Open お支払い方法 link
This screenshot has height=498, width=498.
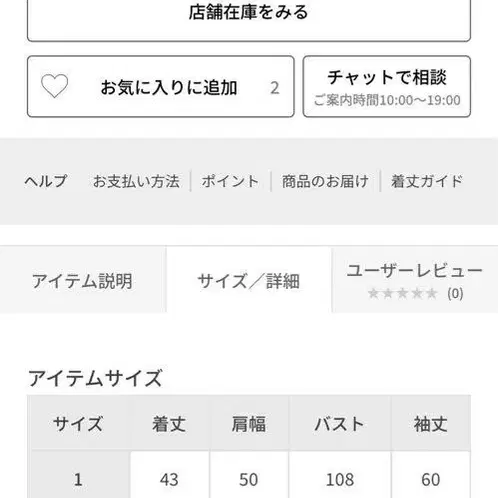pyautogui.click(x=136, y=181)
